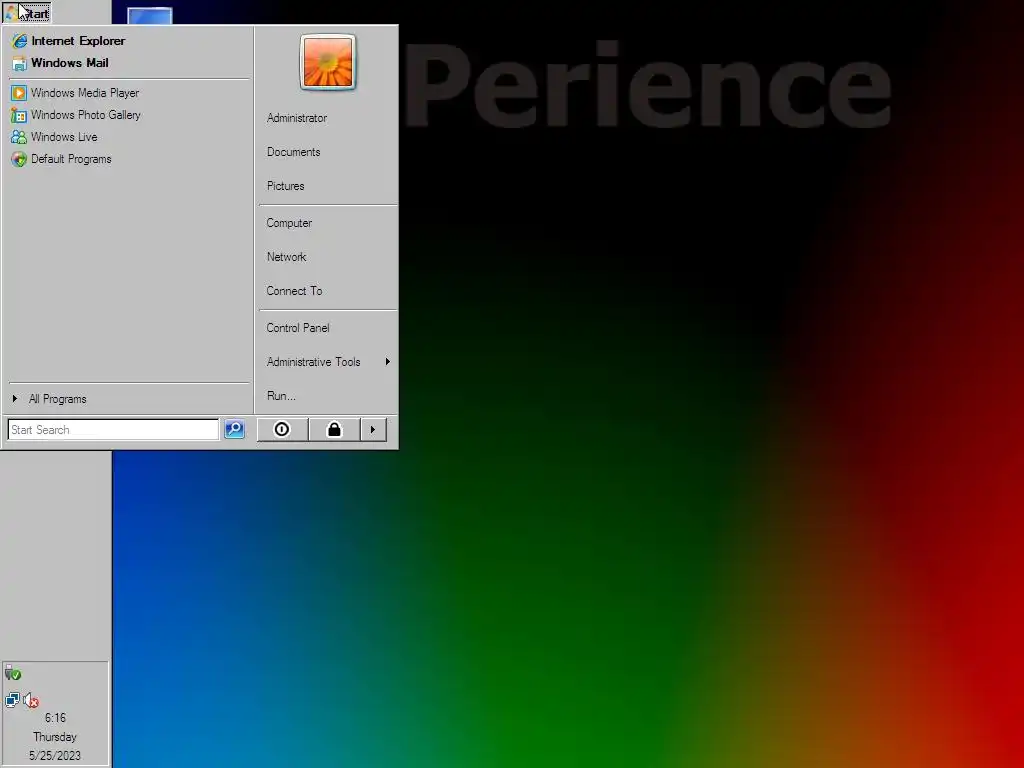This screenshot has height=768, width=1024.
Task: Open Pictures folder
Action: [x=328, y=186]
